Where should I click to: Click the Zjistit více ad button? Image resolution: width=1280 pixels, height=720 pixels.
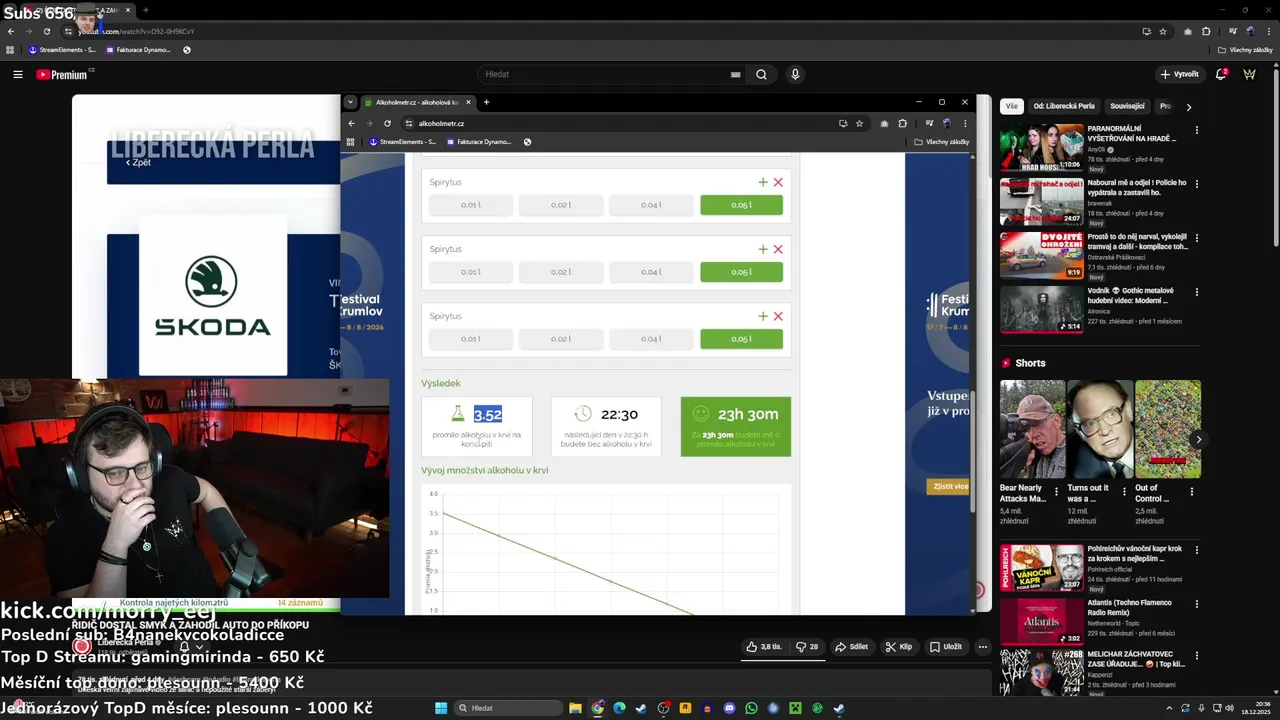coord(948,486)
